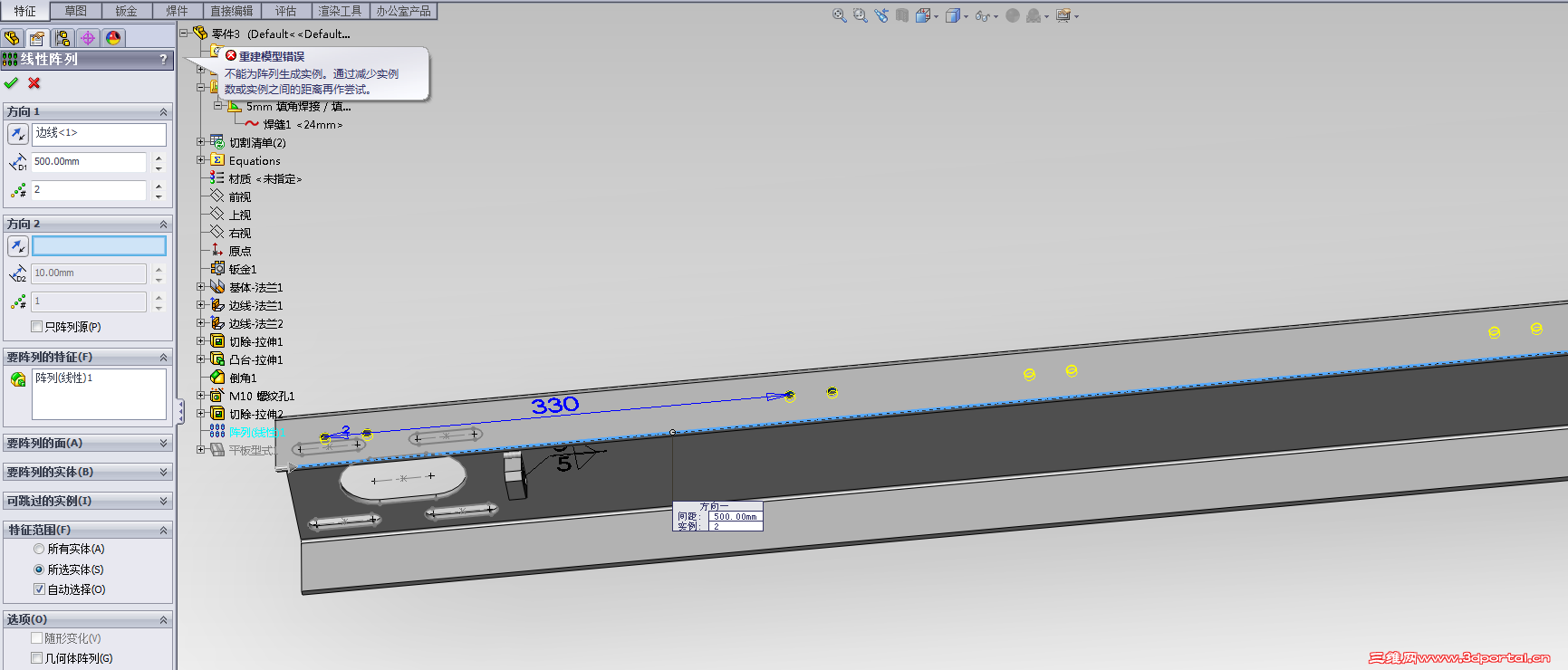Select 凸台-拉伸1 in feature tree

(x=255, y=359)
